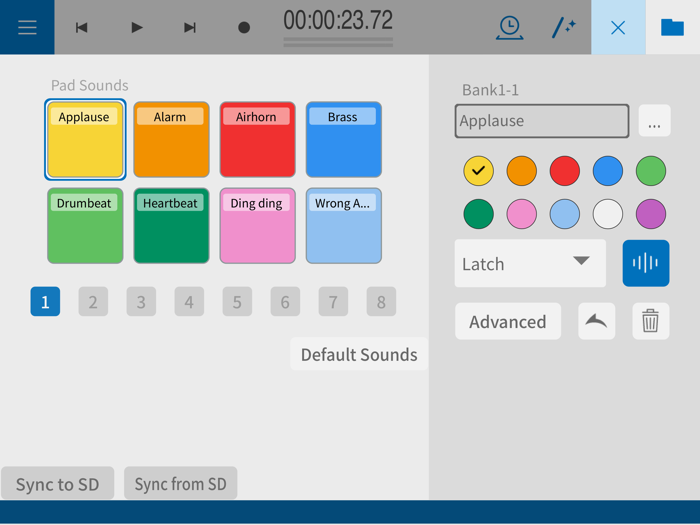
Task: Click the reply arrow icon
Action: point(596,321)
